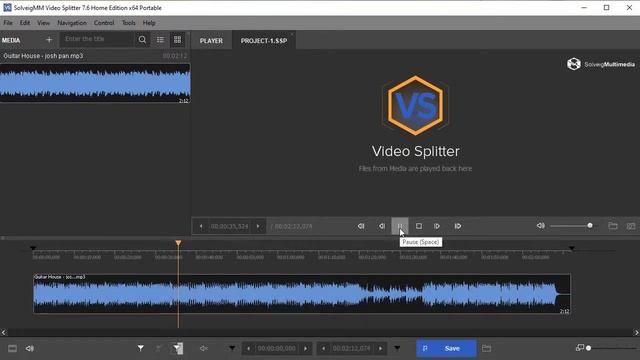Click the highlighted marker icon in the bottom toolbar
640x360 pixels.
coord(178,348)
